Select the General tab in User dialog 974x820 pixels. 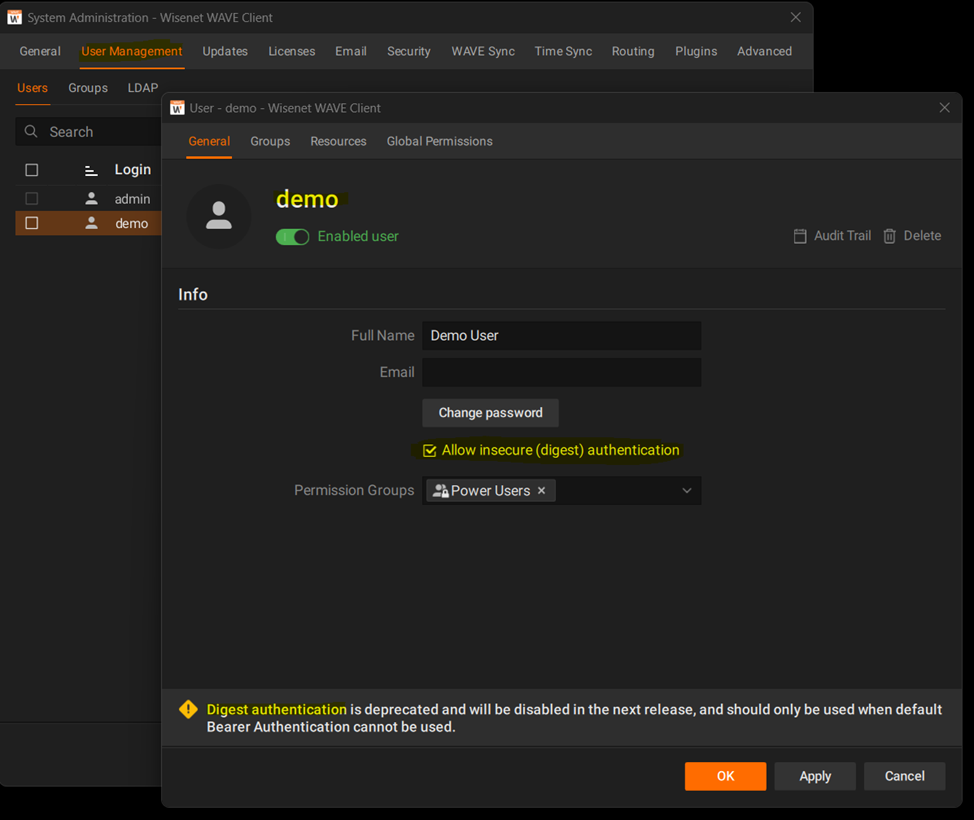point(209,141)
